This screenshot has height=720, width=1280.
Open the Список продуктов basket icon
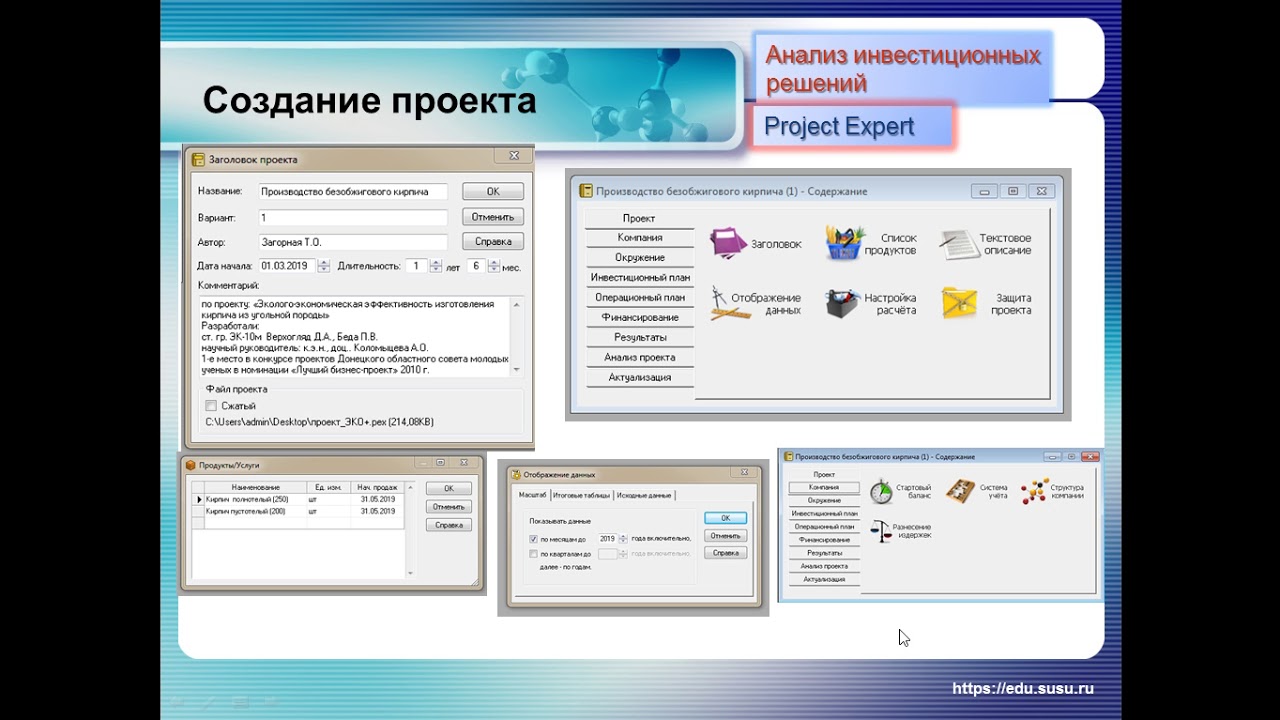pyautogui.click(x=845, y=243)
